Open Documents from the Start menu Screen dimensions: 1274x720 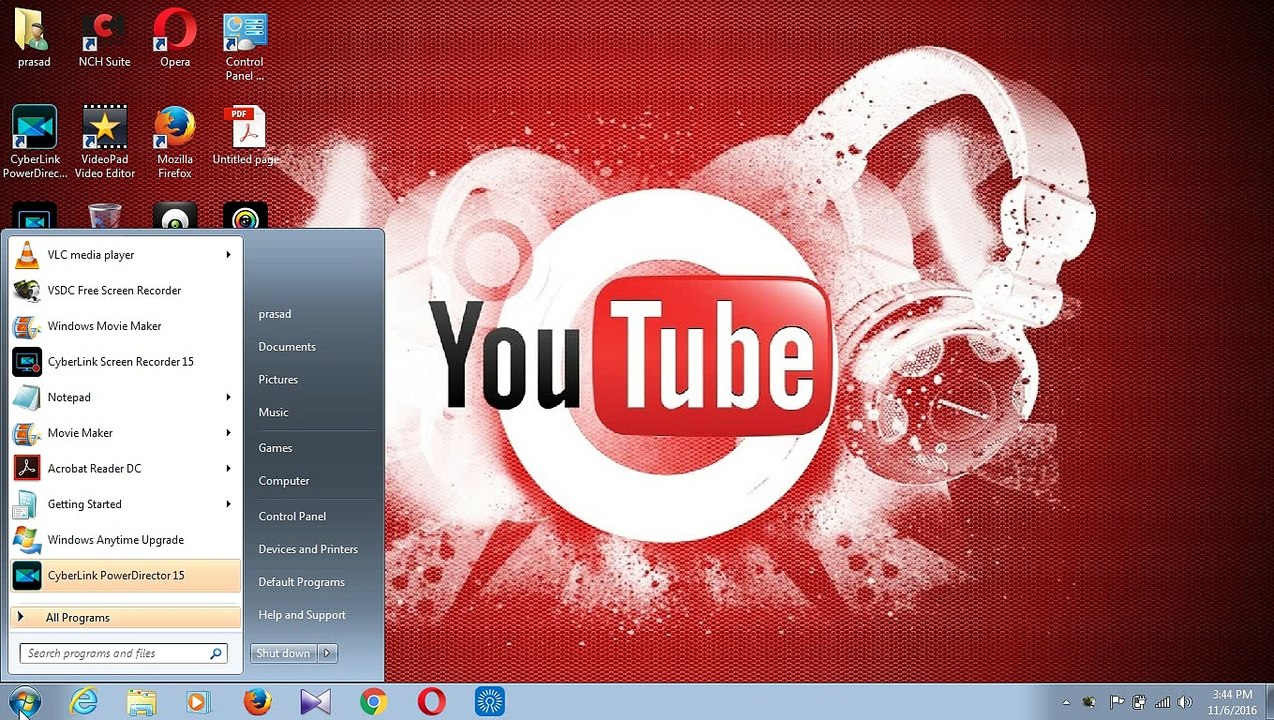pos(287,347)
